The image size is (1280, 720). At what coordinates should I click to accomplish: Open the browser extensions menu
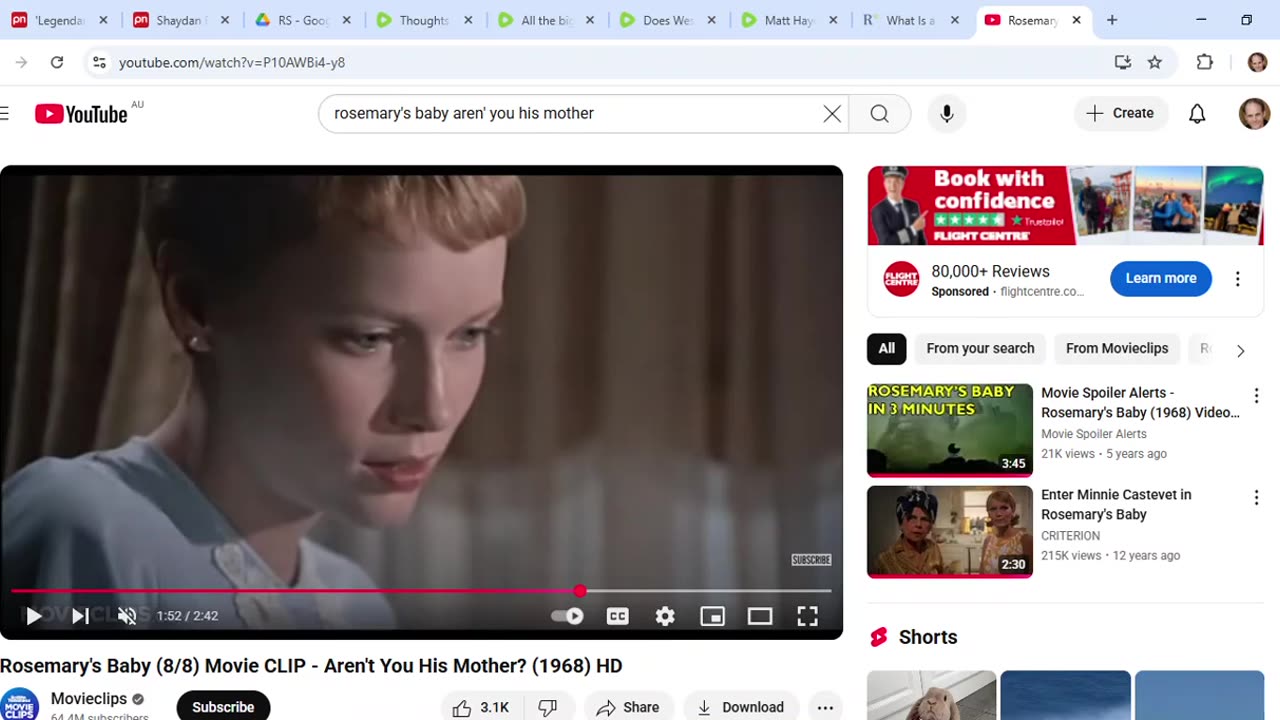pyautogui.click(x=1205, y=62)
